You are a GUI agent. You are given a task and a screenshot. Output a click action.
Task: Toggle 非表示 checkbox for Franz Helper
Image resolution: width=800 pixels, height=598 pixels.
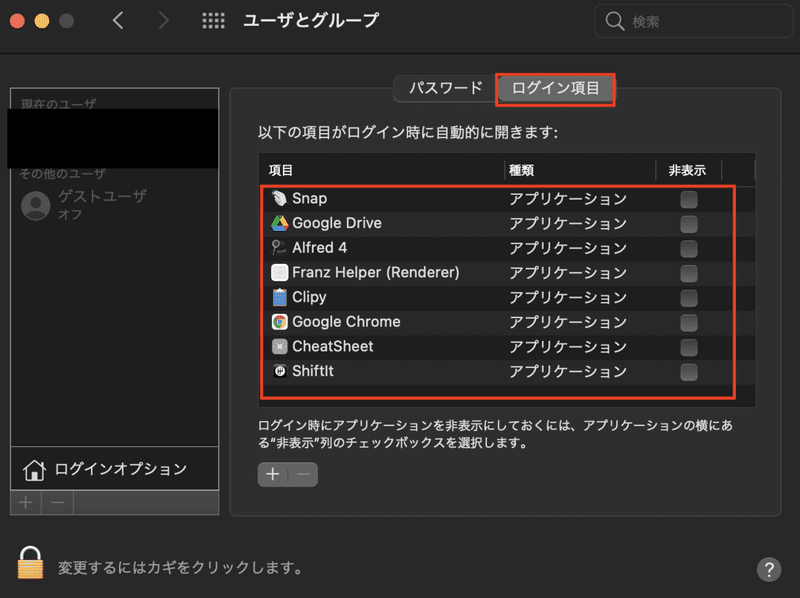click(x=689, y=273)
